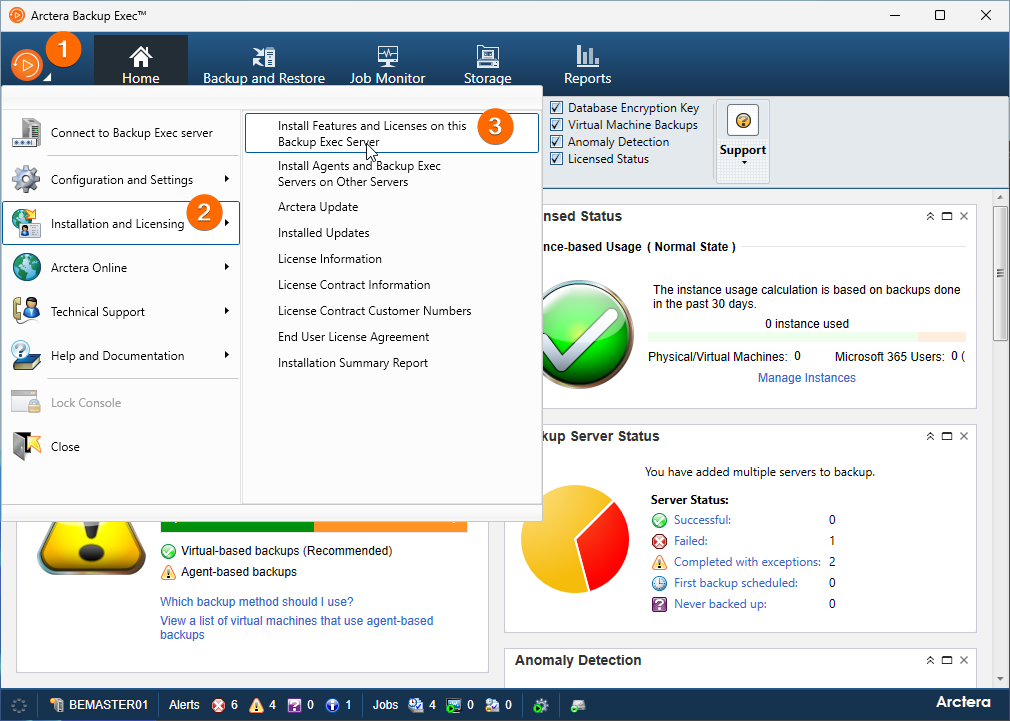Click the Lock Console padlock icon

[26, 402]
